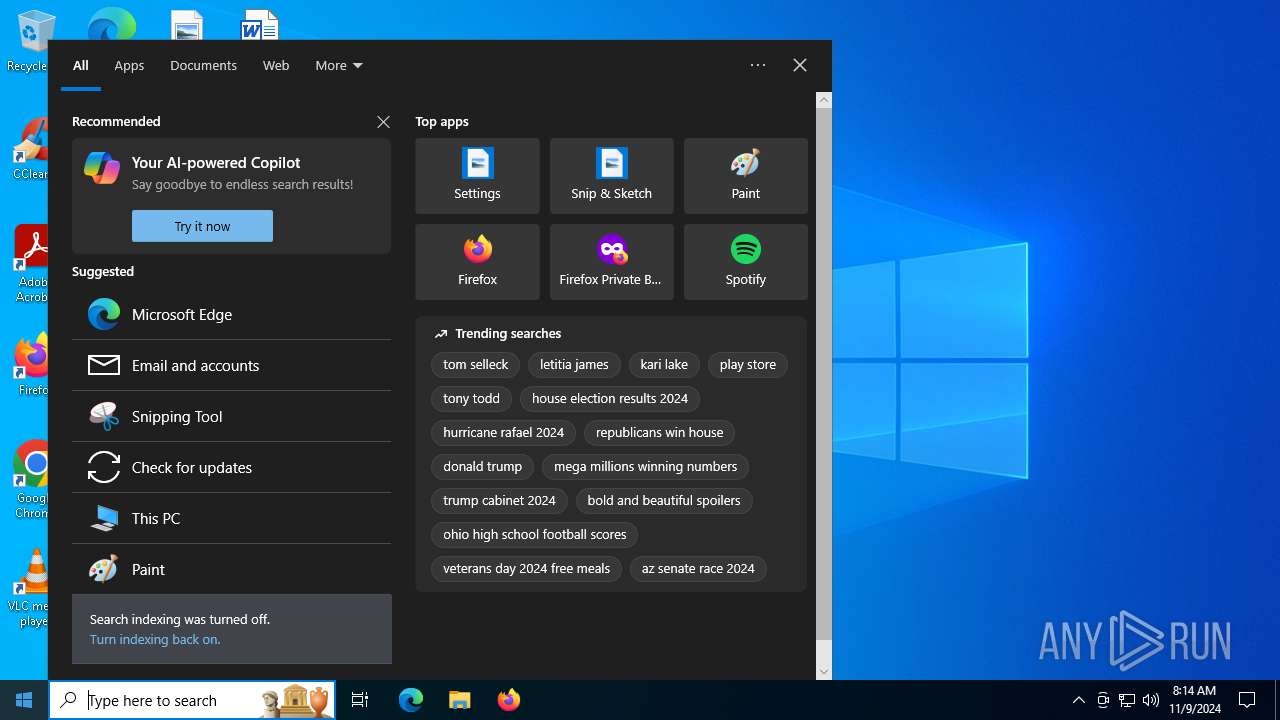Click the Windows Start button
Viewport: 1280px width, 720px height.
pyautogui.click(x=24, y=700)
